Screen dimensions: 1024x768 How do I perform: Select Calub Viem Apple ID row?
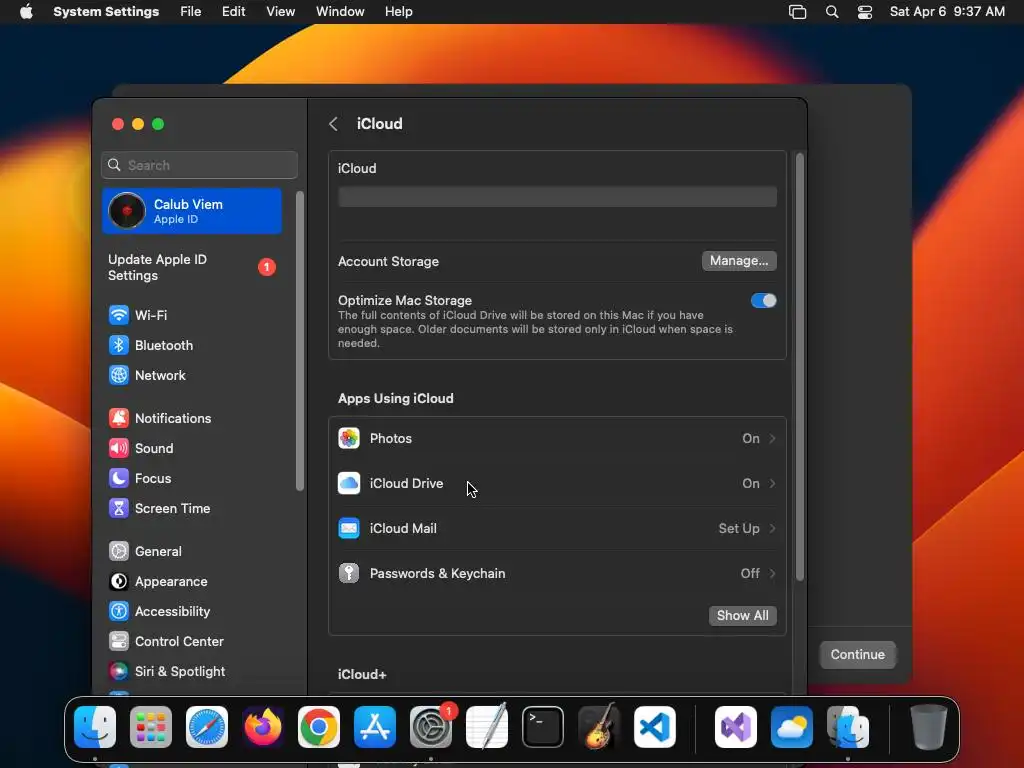pyautogui.click(x=192, y=211)
